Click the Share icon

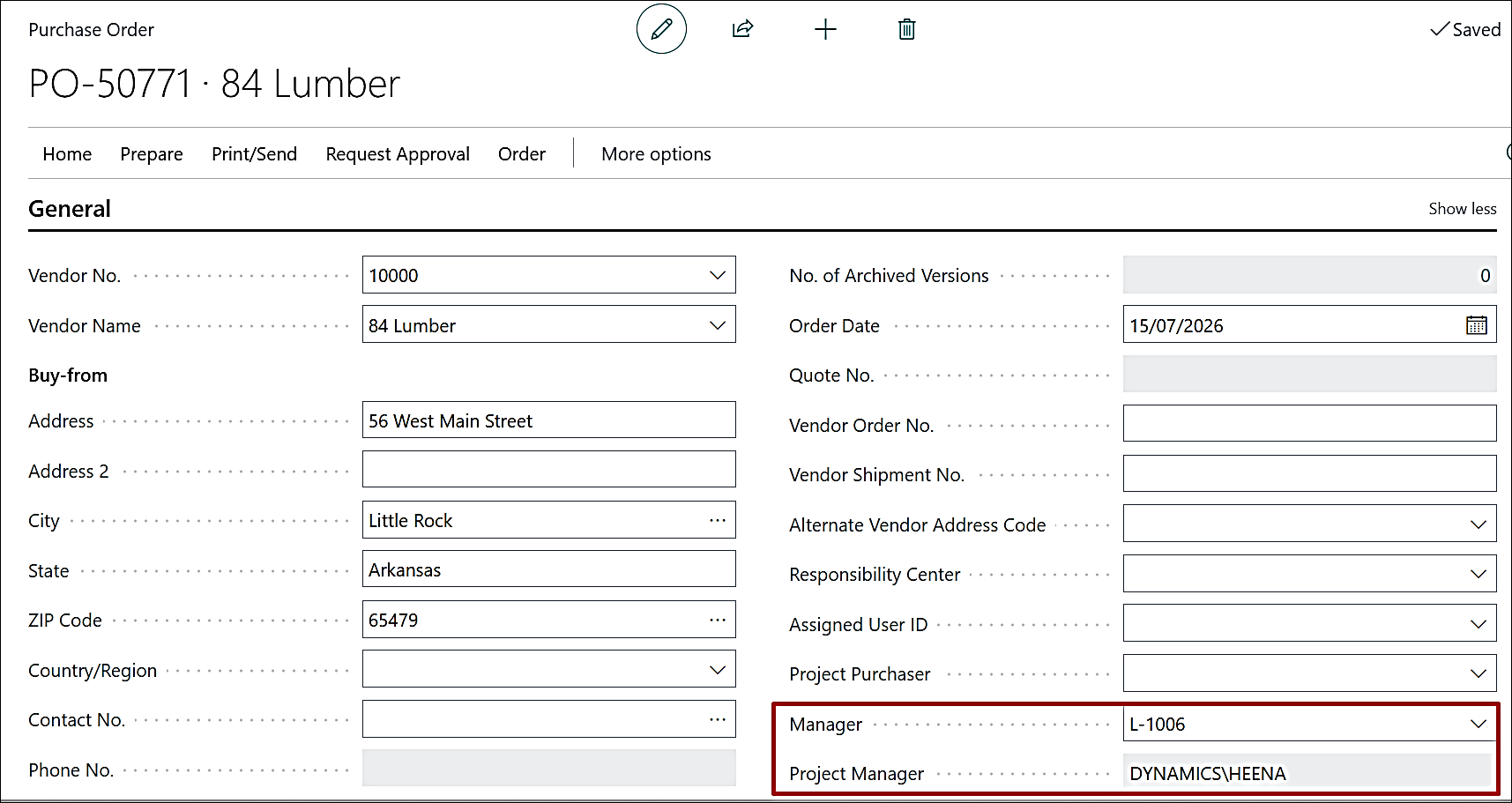click(x=743, y=29)
